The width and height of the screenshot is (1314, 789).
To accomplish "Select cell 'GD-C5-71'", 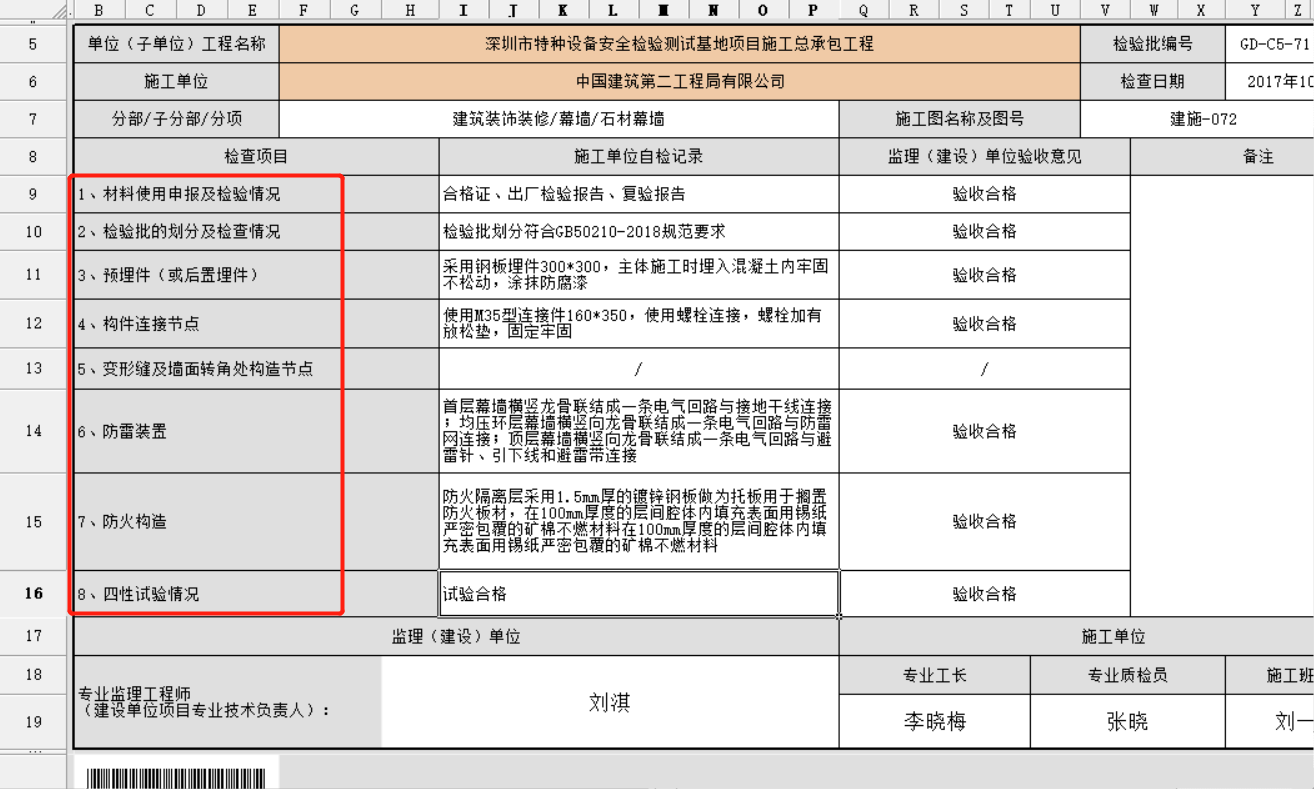I will click(x=1270, y=44).
